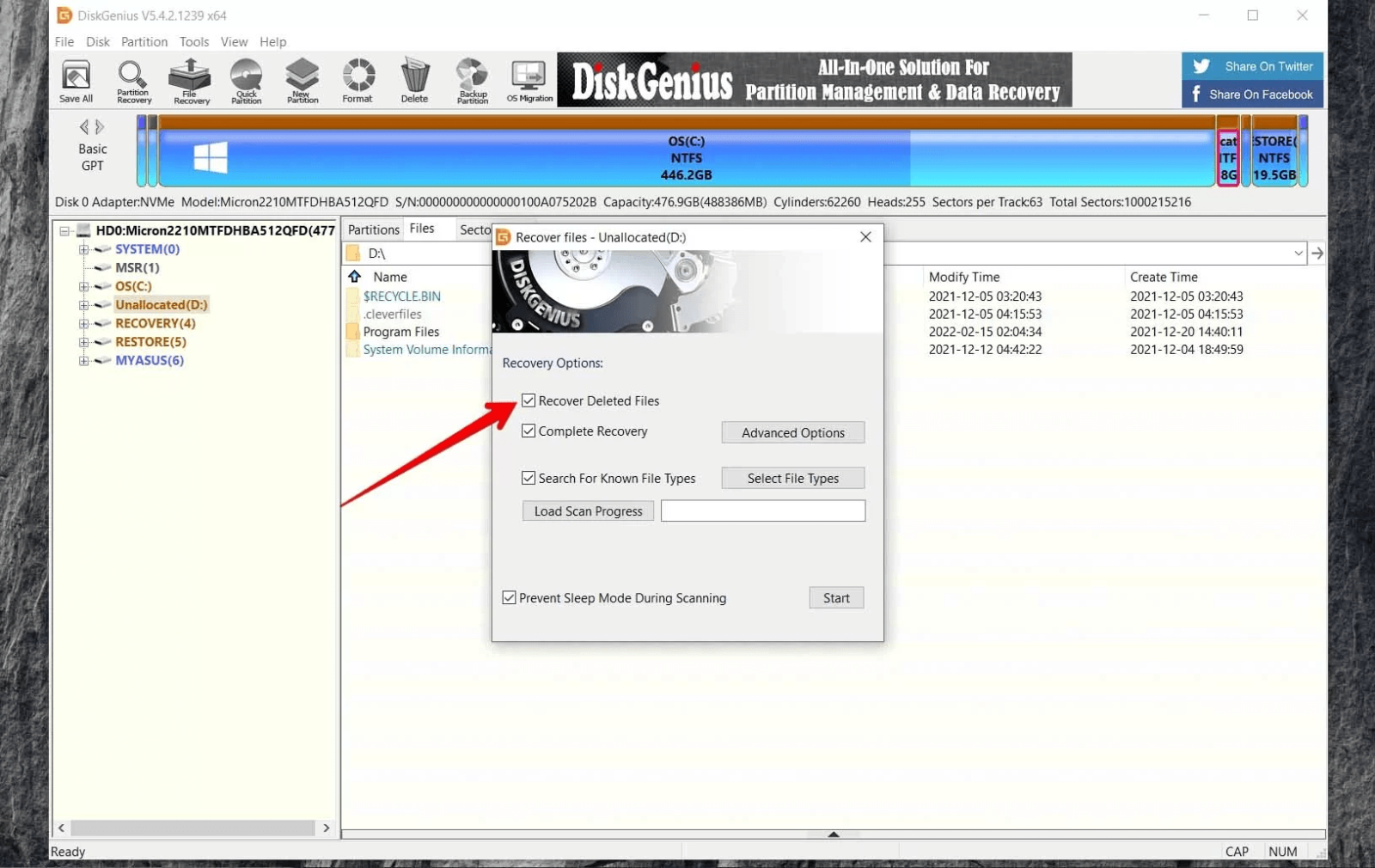Expand the OS(C:) tree item
Screen dimensions: 1375x868
(x=82, y=286)
